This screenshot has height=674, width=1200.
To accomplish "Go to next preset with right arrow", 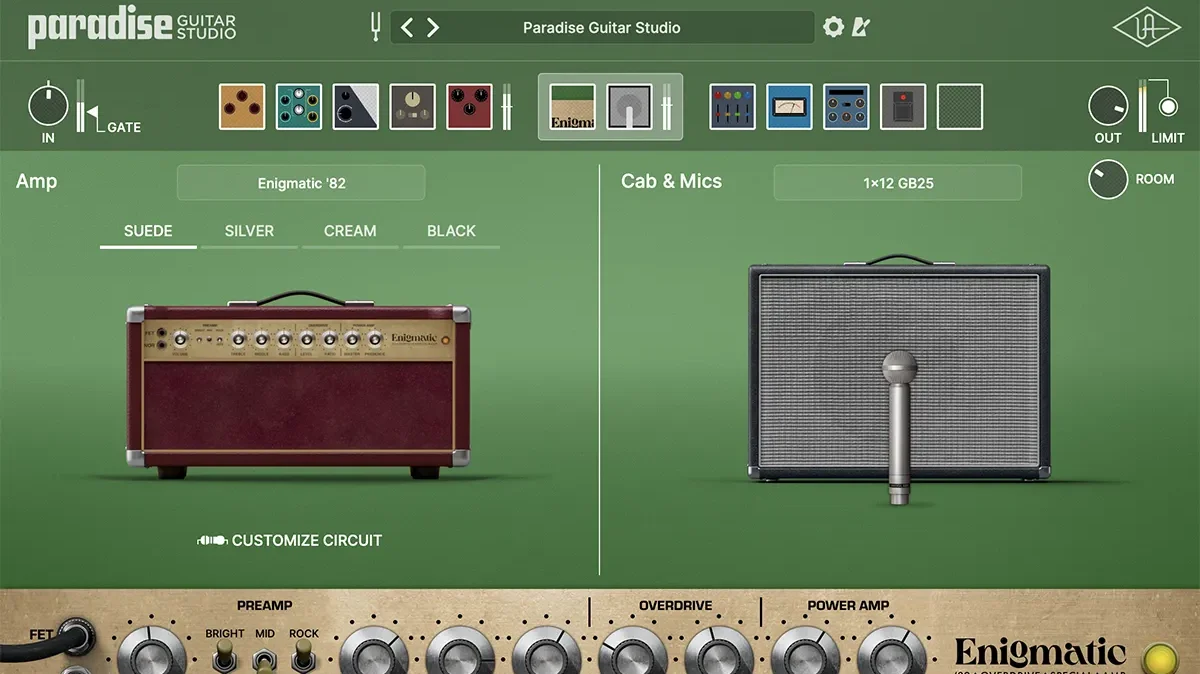I will (433, 28).
